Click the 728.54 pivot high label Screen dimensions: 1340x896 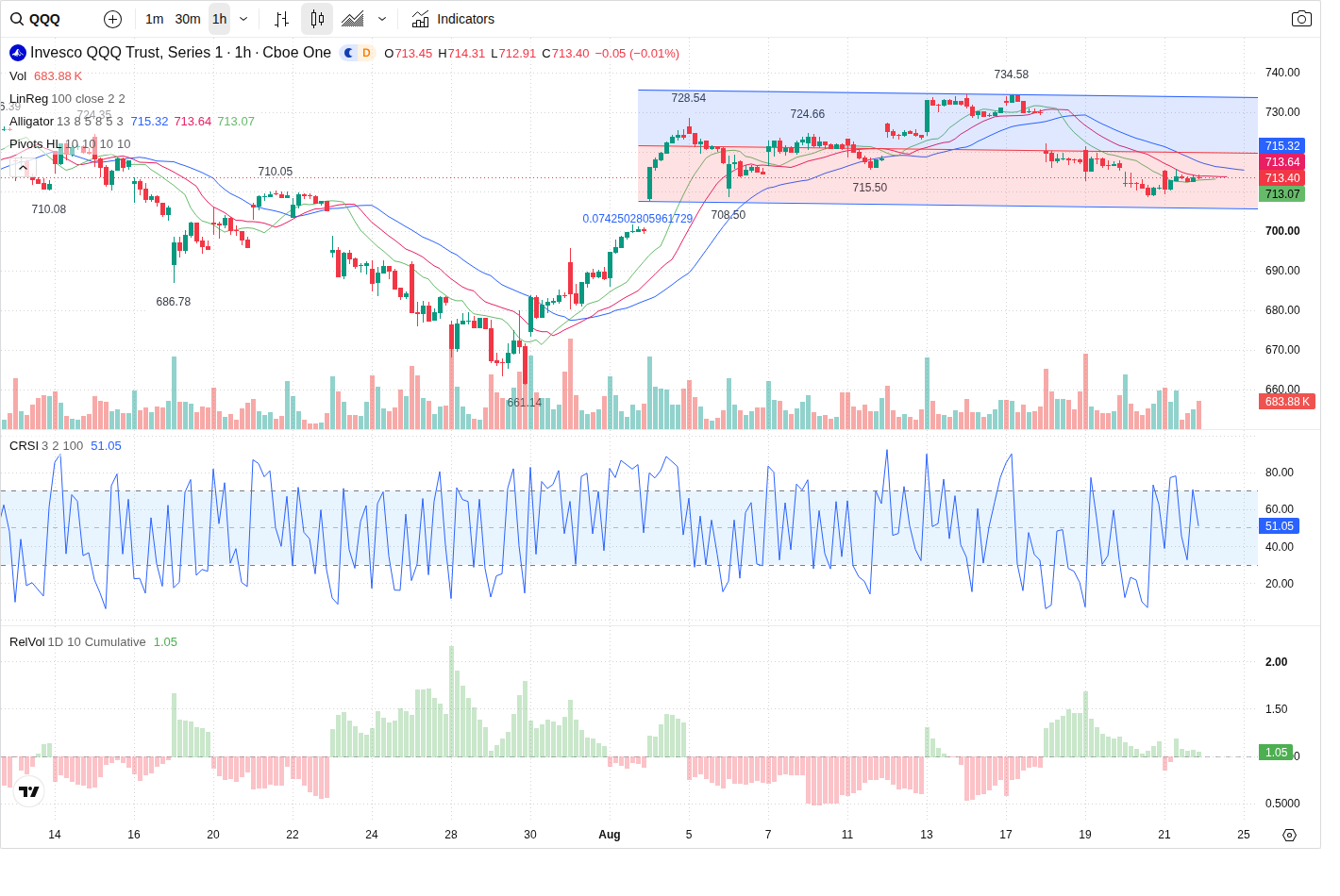(x=689, y=98)
